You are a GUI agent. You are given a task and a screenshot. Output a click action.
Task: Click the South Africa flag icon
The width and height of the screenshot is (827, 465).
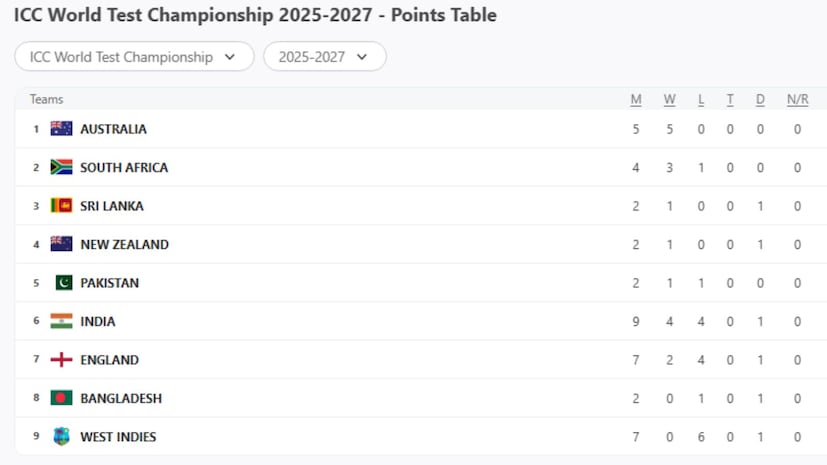[x=61, y=167]
